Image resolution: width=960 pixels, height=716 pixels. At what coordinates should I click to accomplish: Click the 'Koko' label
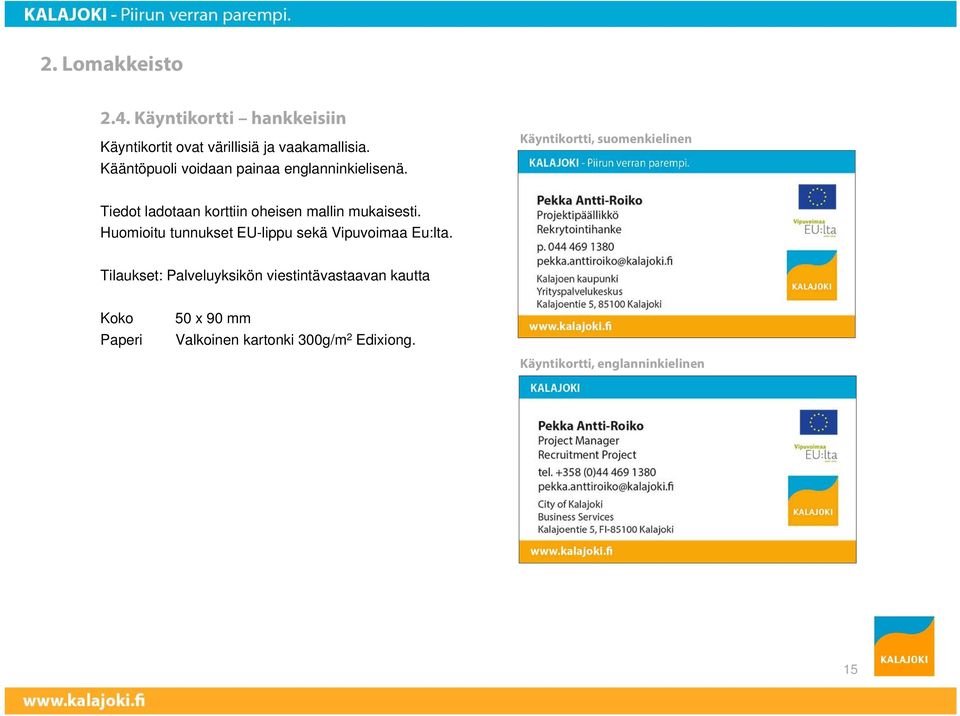[116, 318]
